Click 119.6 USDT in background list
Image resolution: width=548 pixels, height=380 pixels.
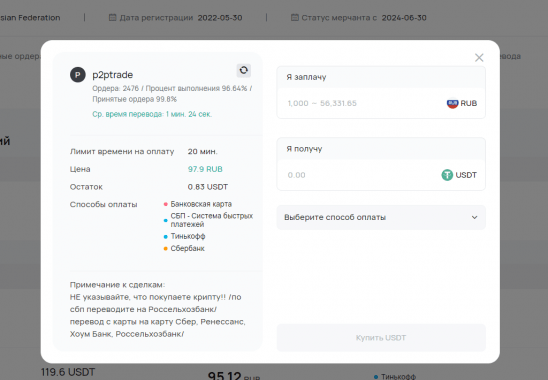point(68,372)
